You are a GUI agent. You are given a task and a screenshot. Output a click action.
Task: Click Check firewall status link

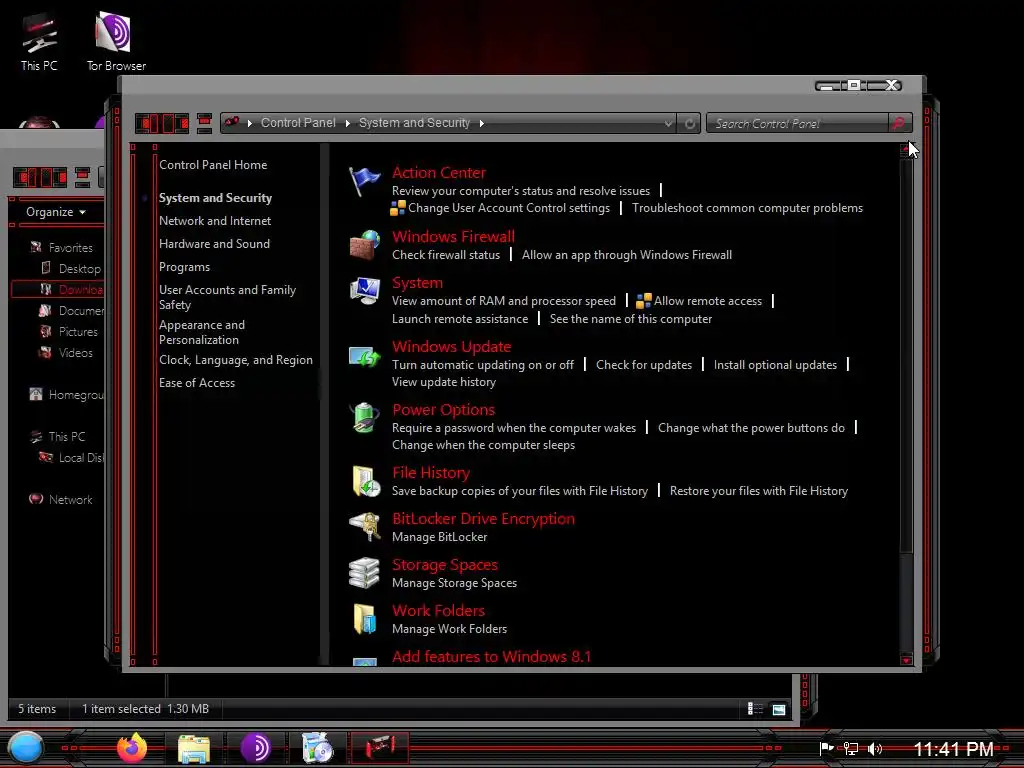(x=445, y=255)
